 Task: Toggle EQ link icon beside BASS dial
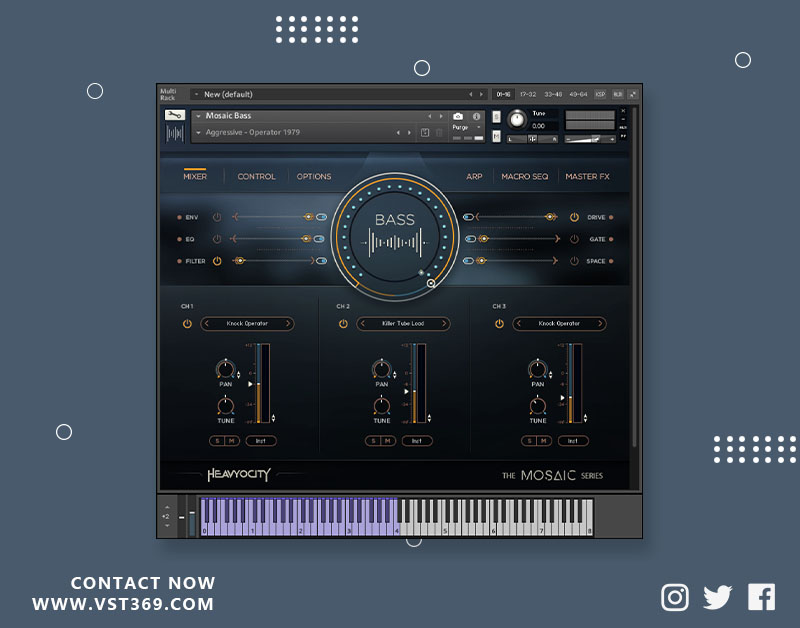click(x=319, y=239)
